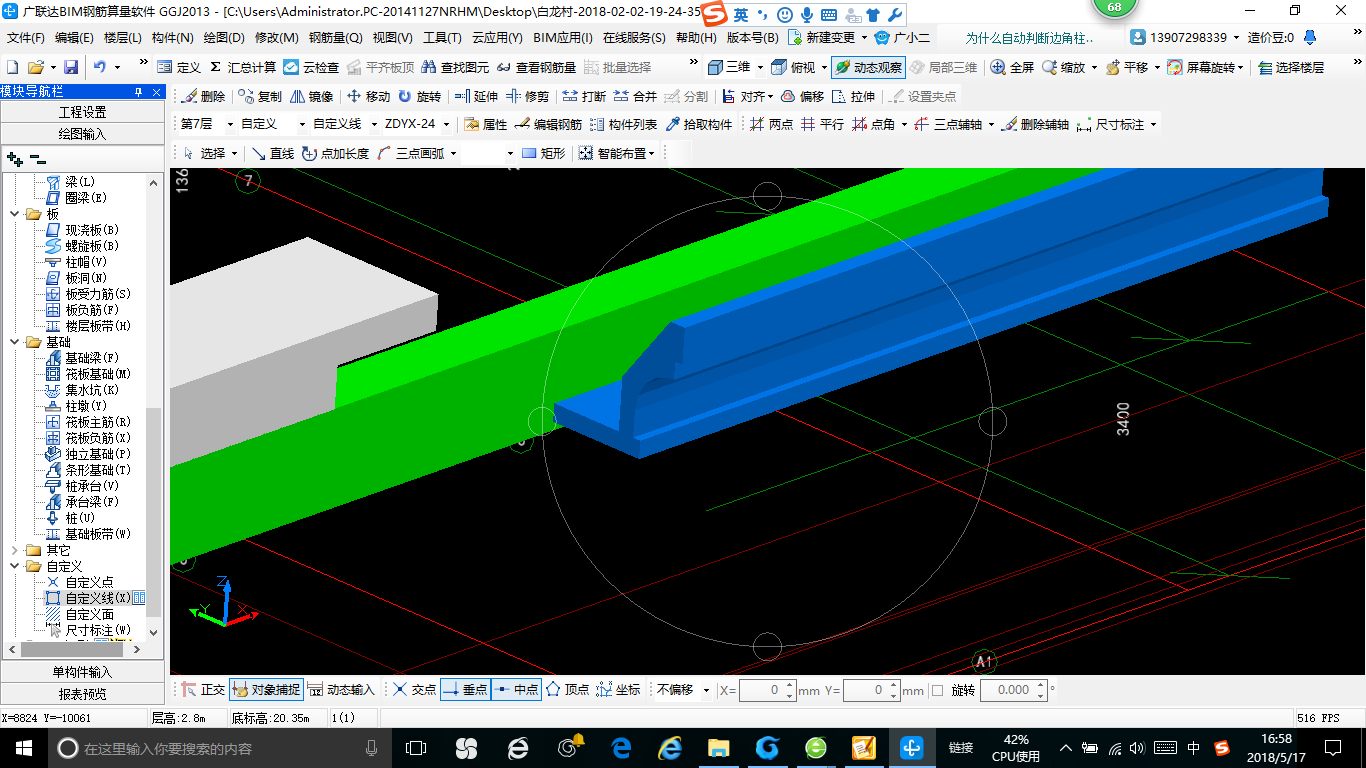Screen dimensions: 1366x768
Task: Toggle 顶点 vertex snap
Action: click(x=568, y=690)
